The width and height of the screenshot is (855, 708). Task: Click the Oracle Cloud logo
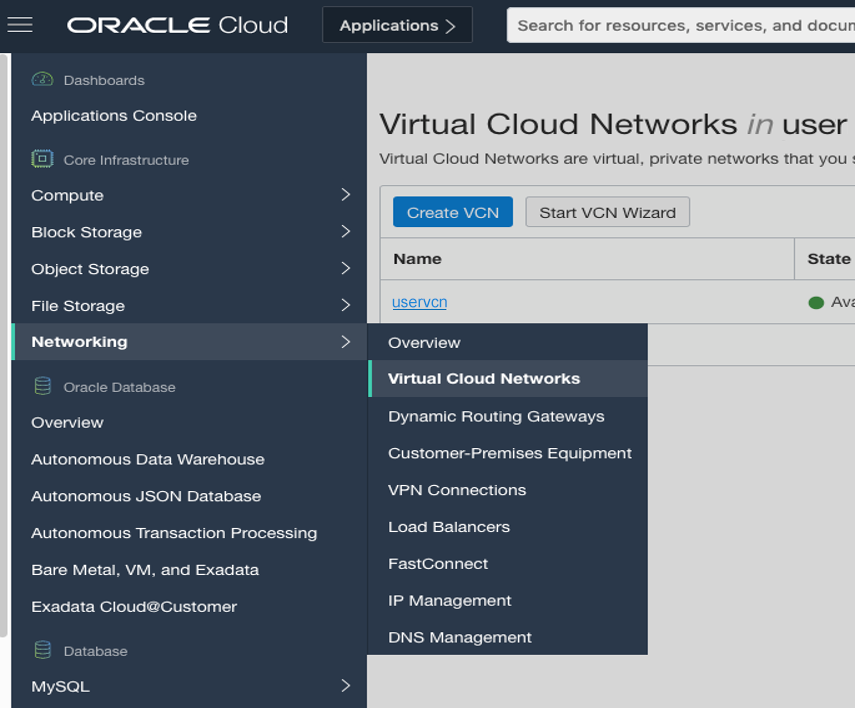coord(177,25)
